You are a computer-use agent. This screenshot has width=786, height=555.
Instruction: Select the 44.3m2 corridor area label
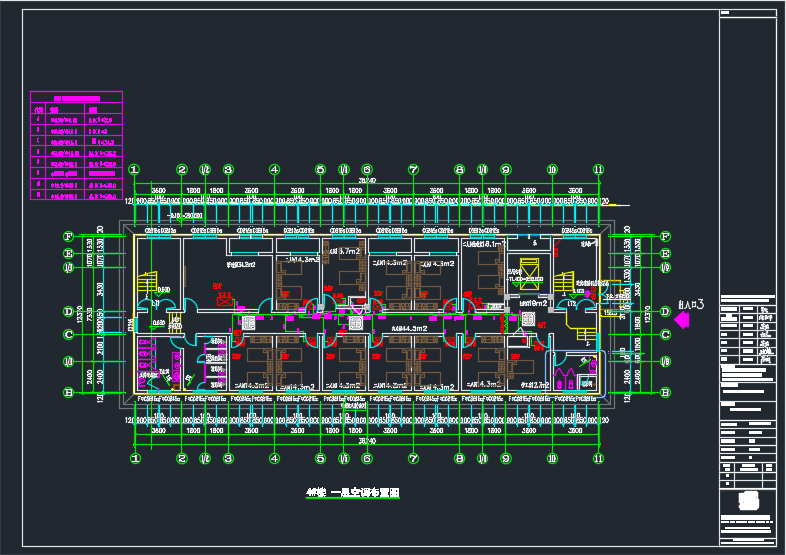click(x=408, y=327)
